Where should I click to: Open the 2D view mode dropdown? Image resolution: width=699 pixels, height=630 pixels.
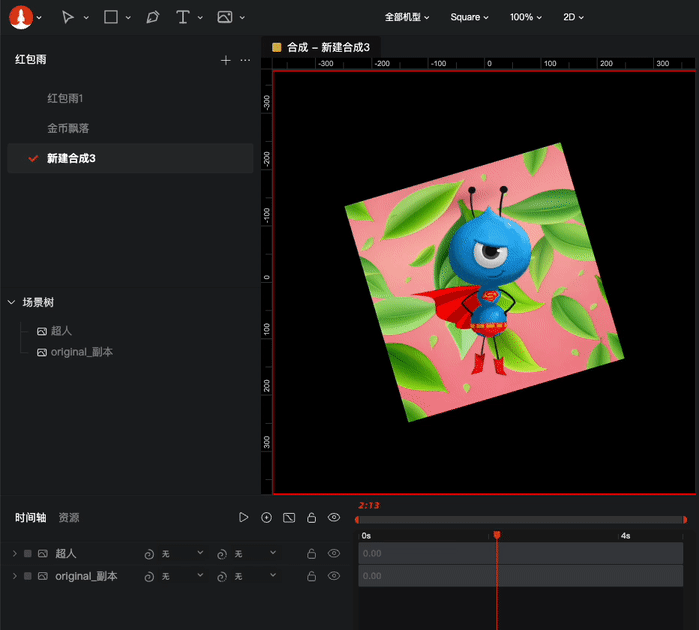pyautogui.click(x=573, y=17)
